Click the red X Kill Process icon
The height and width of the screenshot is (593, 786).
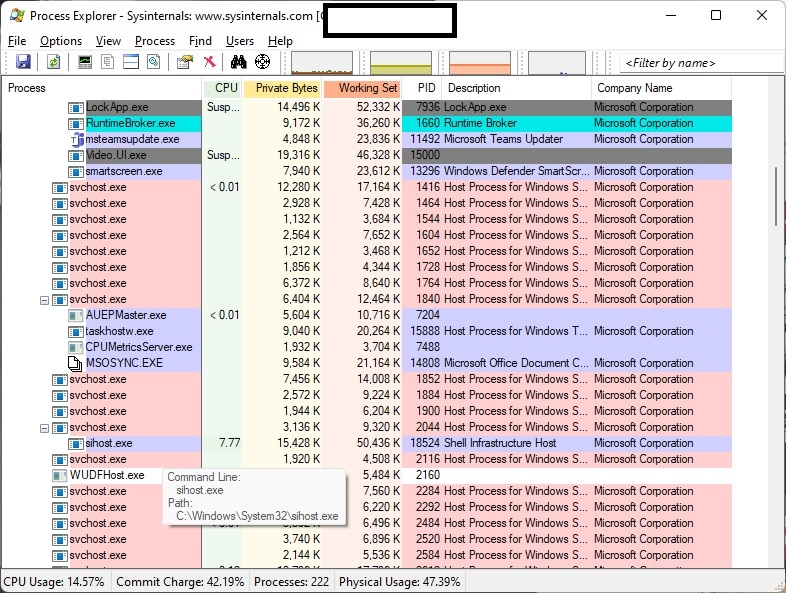click(x=210, y=62)
